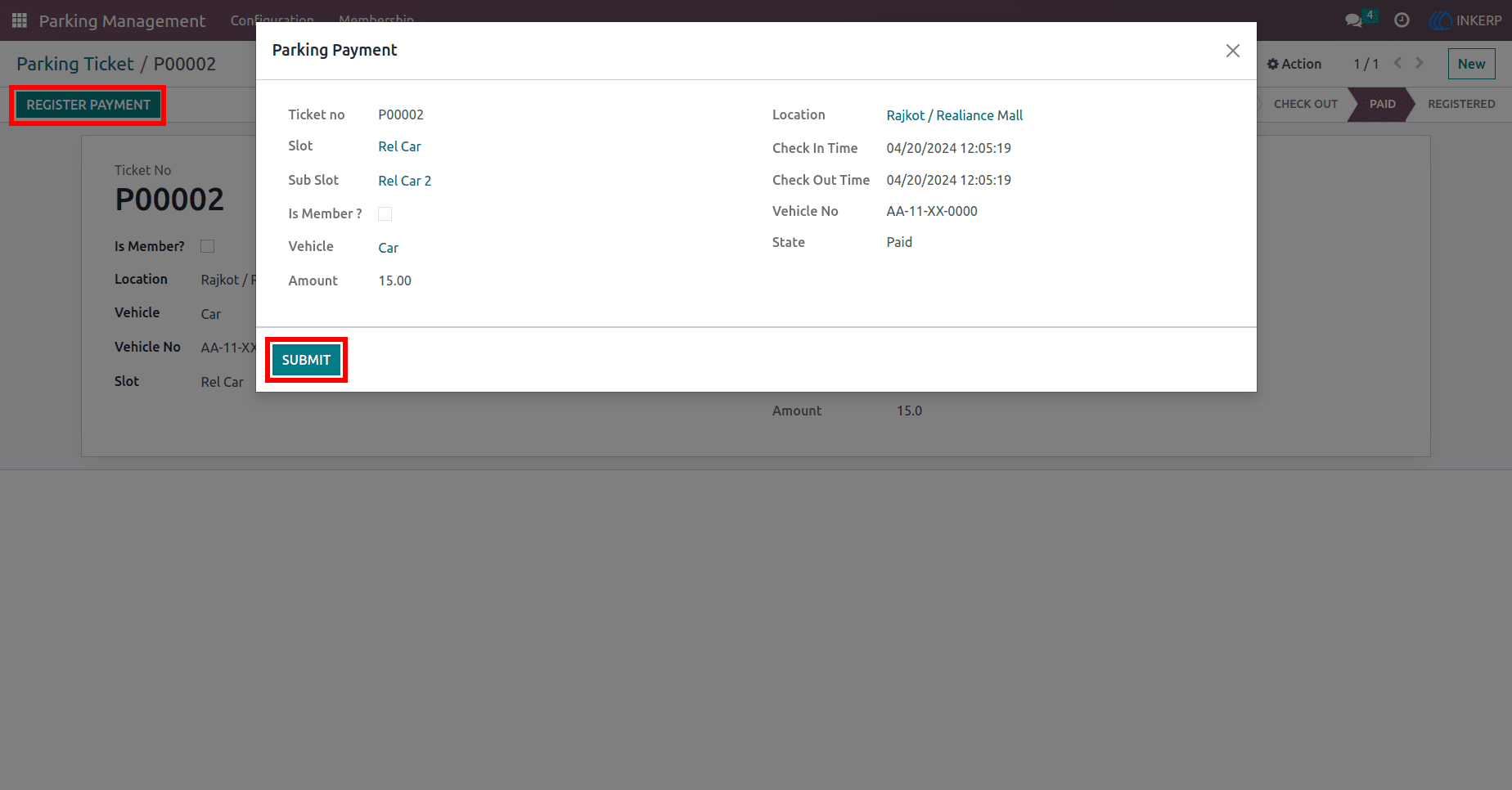This screenshot has height=790, width=1512.
Task: Toggle Is Member checkbox in dialog
Action: [385, 213]
